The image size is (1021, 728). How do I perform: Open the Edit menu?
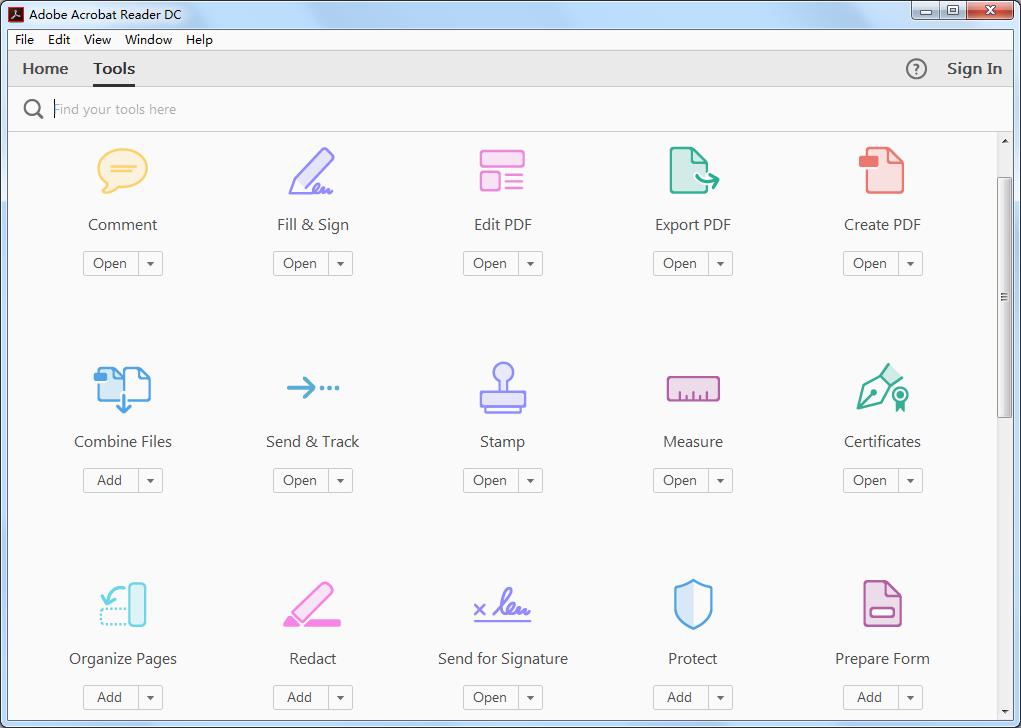click(59, 40)
